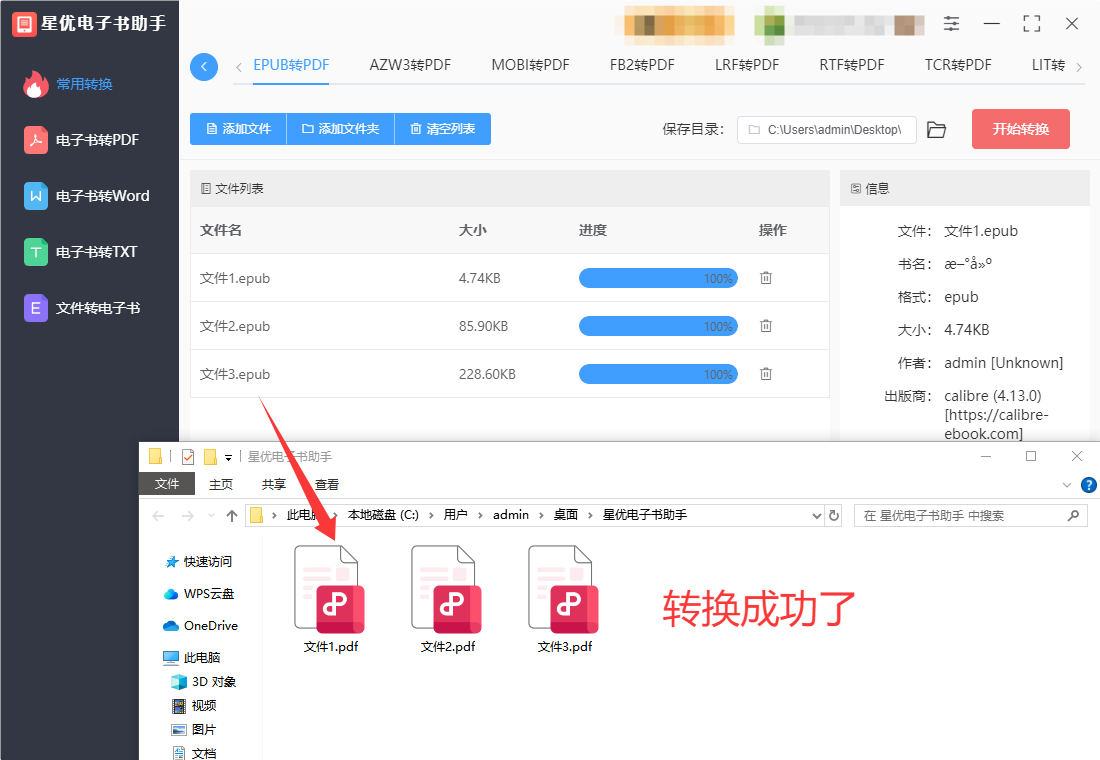Select 文件转电子书 in the sidebar
This screenshot has height=760, width=1100.
82,308
